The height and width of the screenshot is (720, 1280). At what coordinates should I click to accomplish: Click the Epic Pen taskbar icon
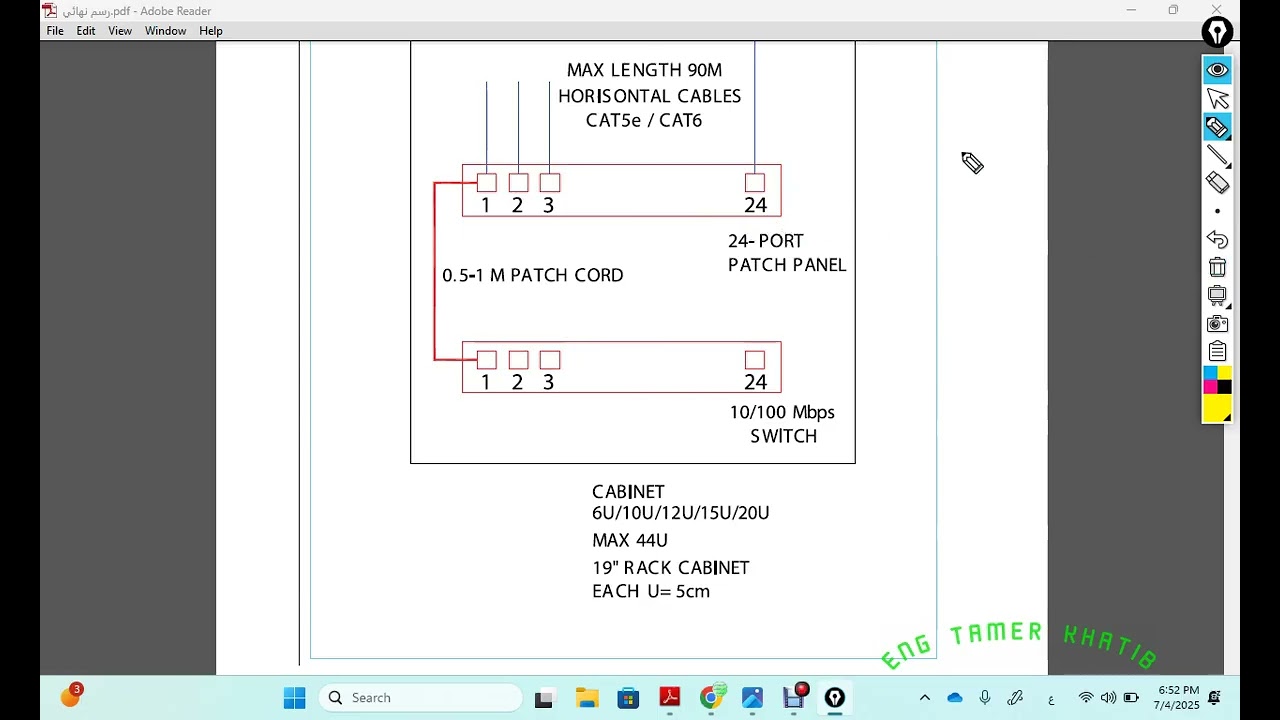[x=835, y=698]
